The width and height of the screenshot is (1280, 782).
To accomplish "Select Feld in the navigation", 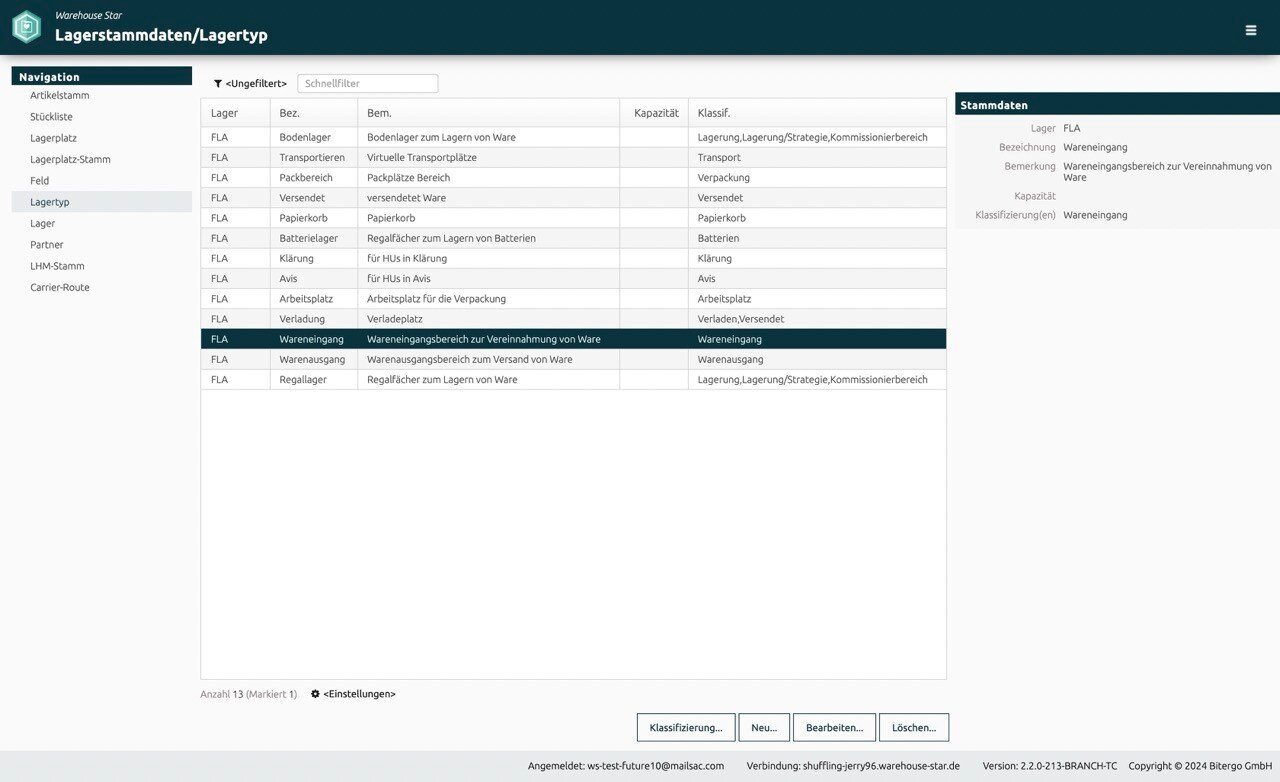I will point(39,181).
